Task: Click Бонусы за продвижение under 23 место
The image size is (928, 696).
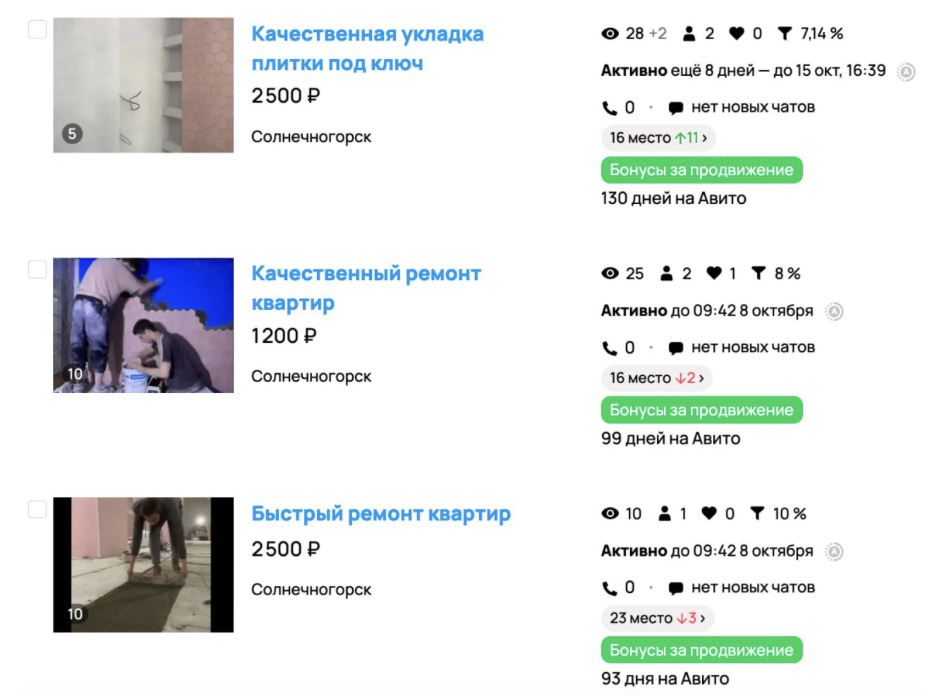Action: [x=701, y=650]
